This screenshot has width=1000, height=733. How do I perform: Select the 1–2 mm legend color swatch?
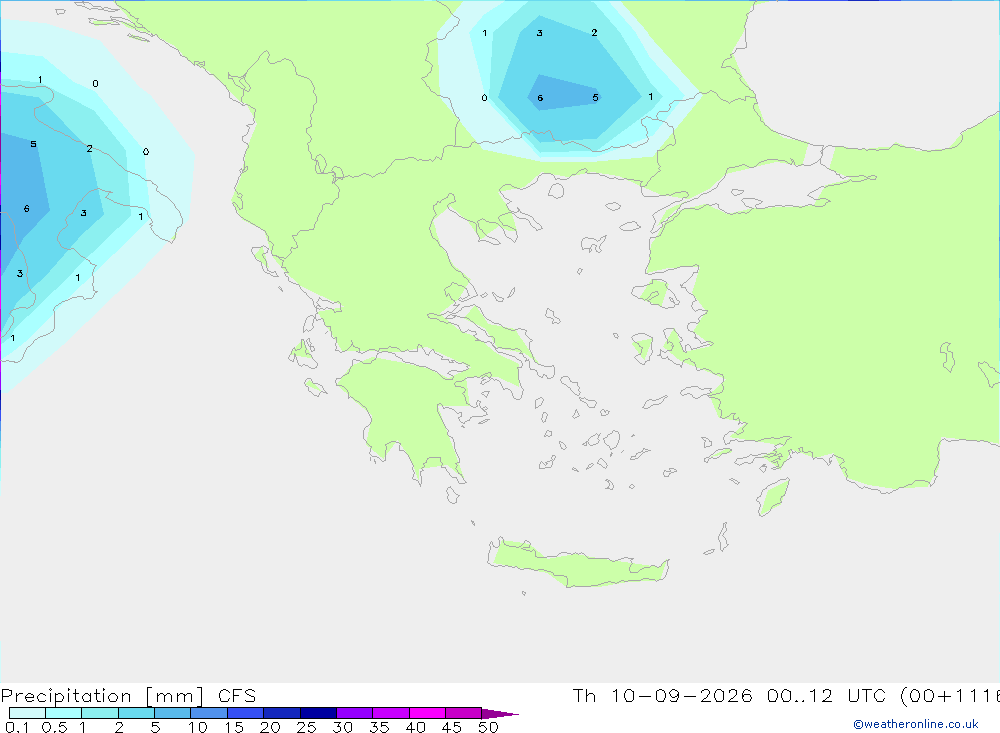[99, 713]
